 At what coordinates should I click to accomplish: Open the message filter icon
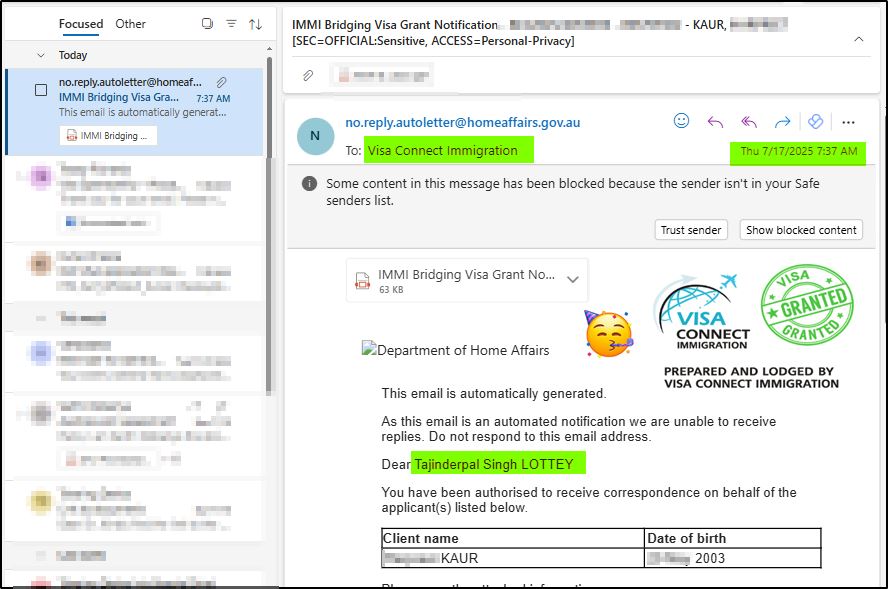[x=231, y=24]
